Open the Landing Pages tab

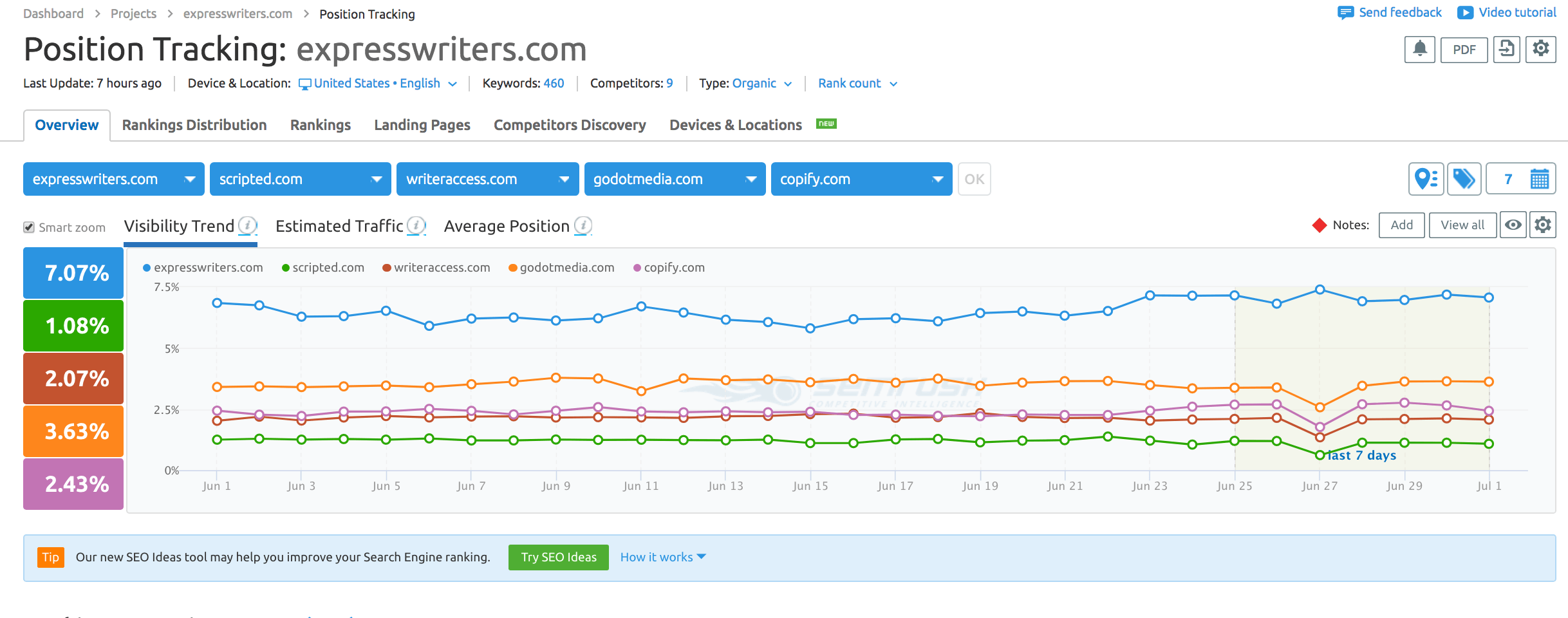point(422,125)
